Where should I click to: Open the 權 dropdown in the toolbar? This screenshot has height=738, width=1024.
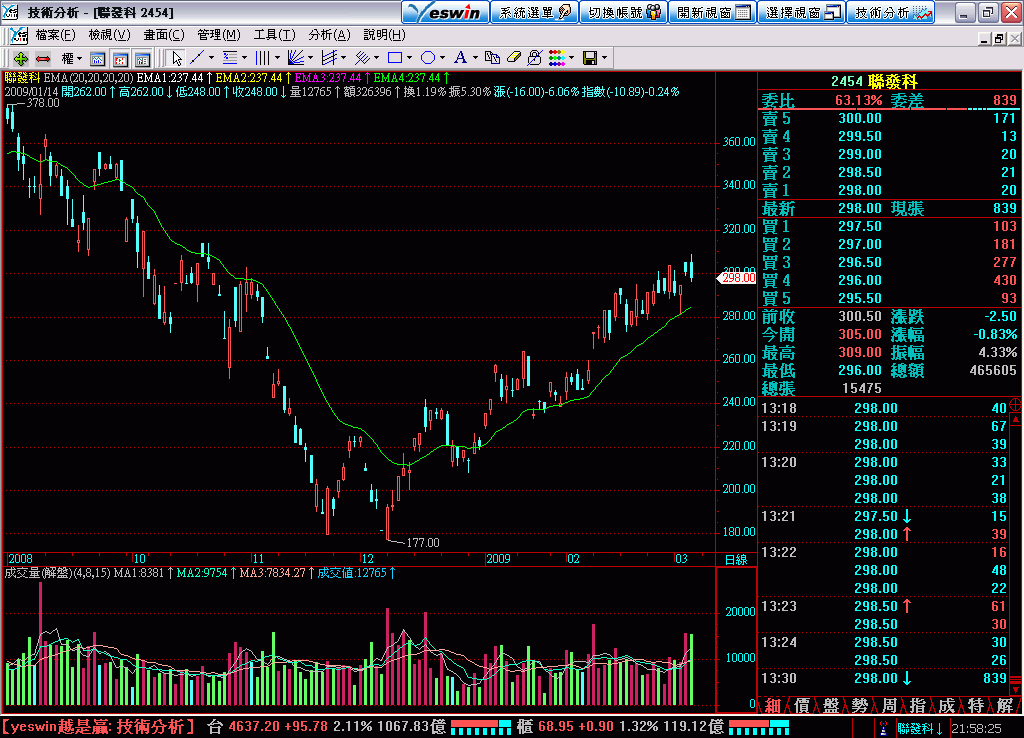[71, 59]
